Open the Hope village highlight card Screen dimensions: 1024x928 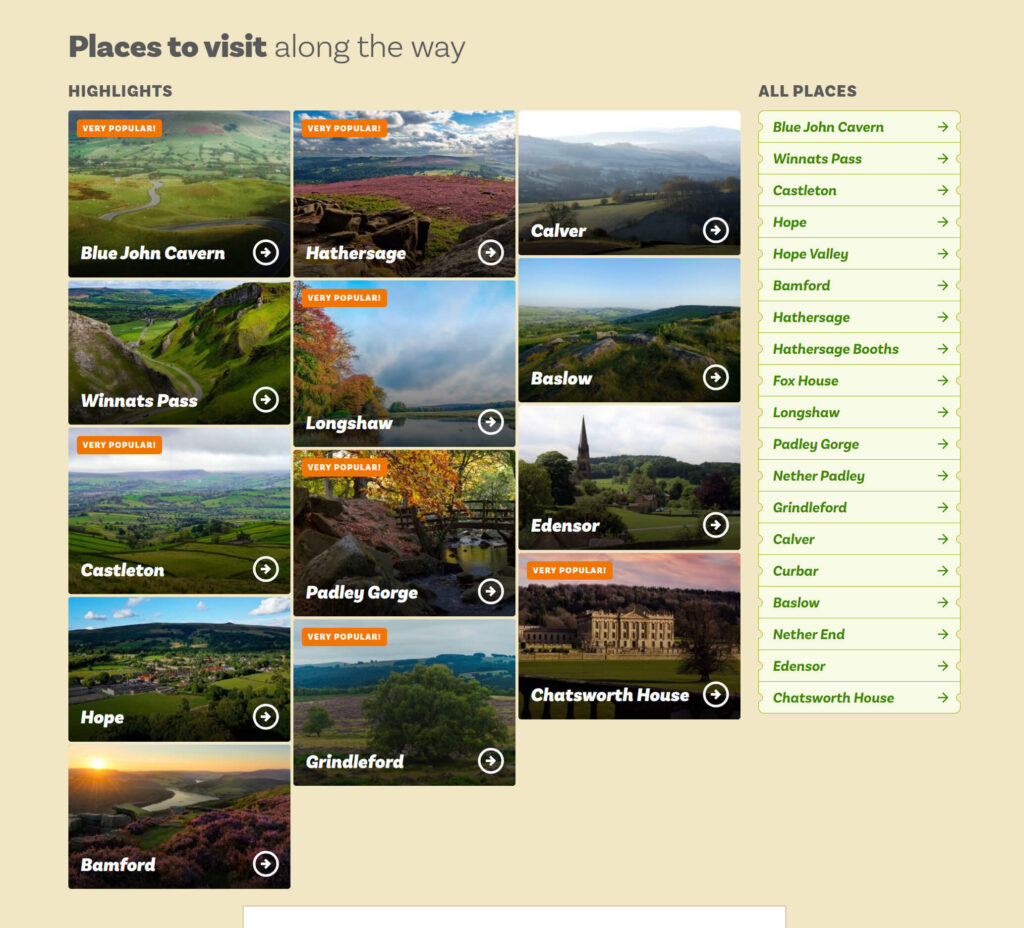[180, 669]
